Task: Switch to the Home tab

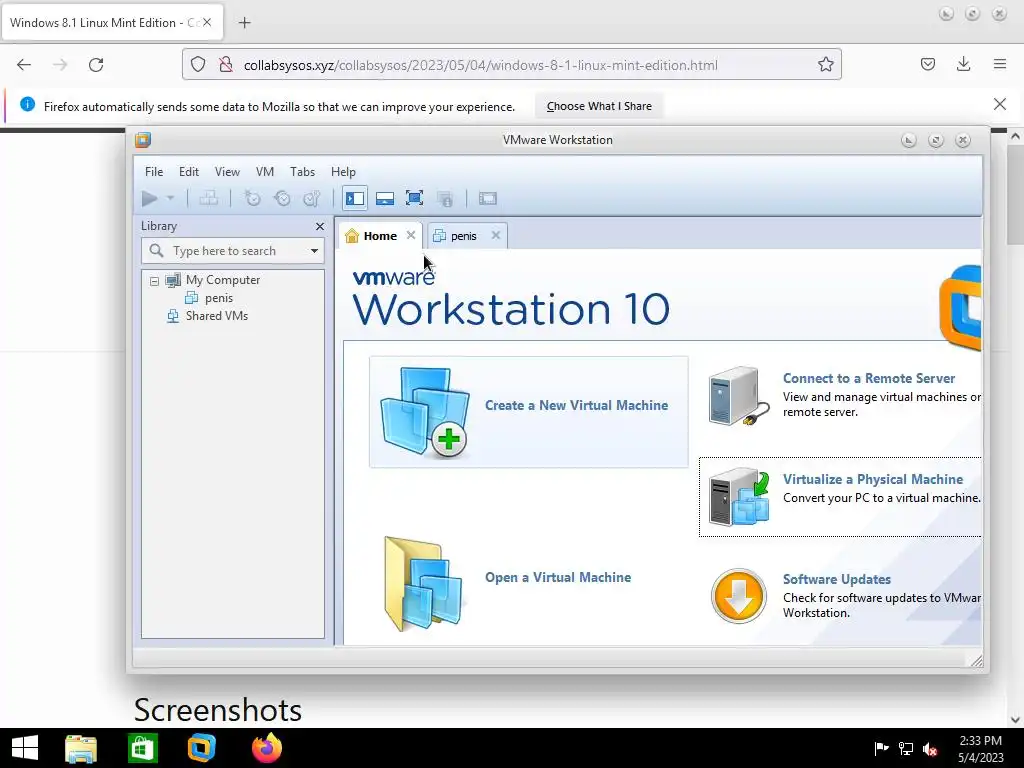Action: (380, 236)
